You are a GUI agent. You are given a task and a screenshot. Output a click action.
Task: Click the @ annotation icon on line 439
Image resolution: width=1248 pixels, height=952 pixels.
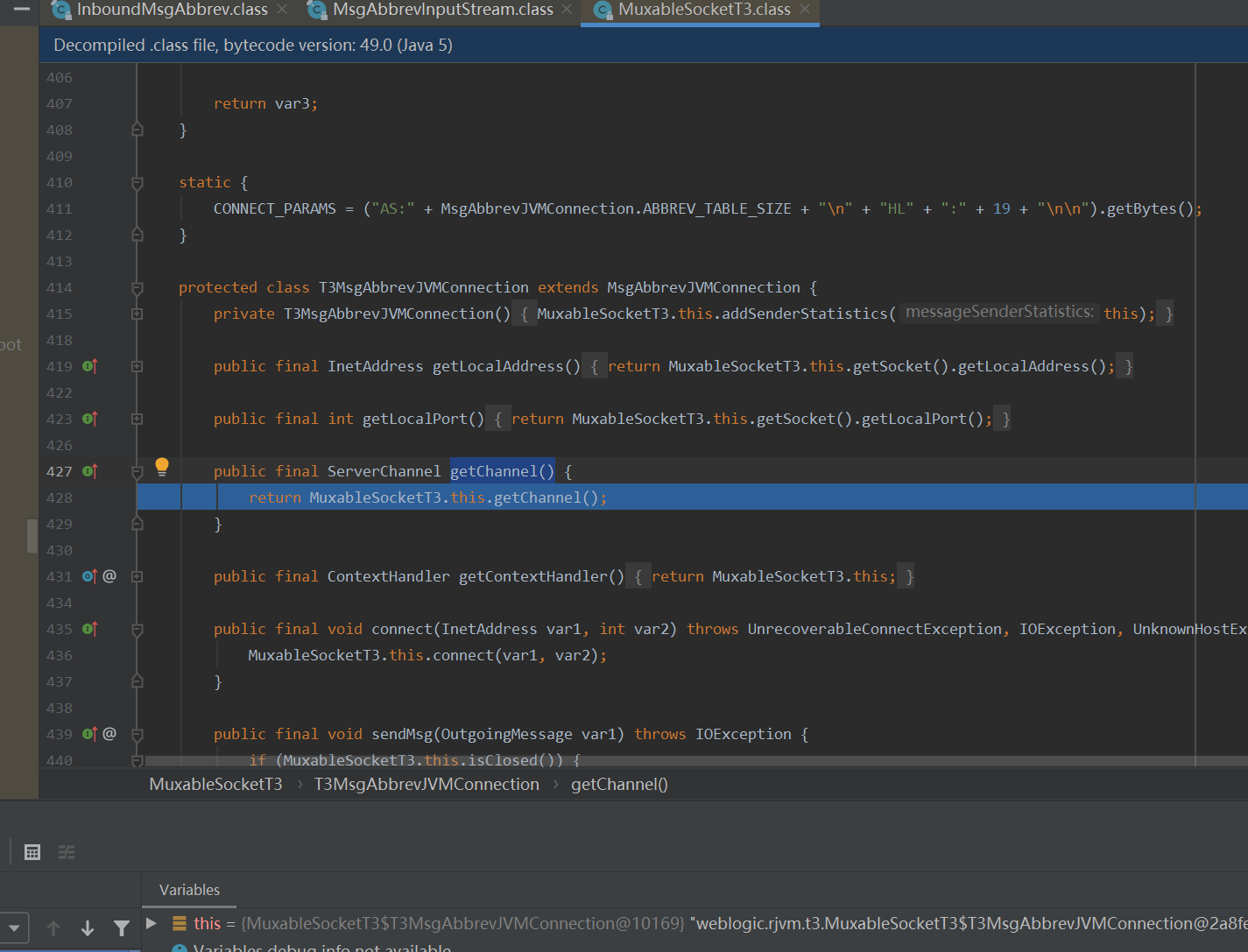point(109,733)
